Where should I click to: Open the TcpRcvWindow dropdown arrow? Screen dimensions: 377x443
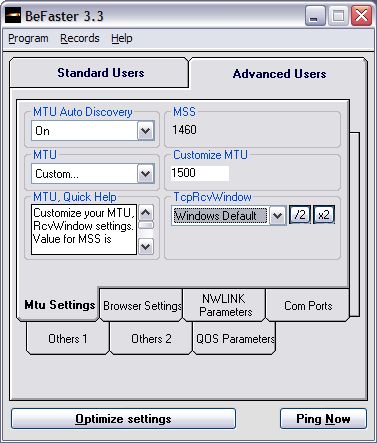click(277, 216)
